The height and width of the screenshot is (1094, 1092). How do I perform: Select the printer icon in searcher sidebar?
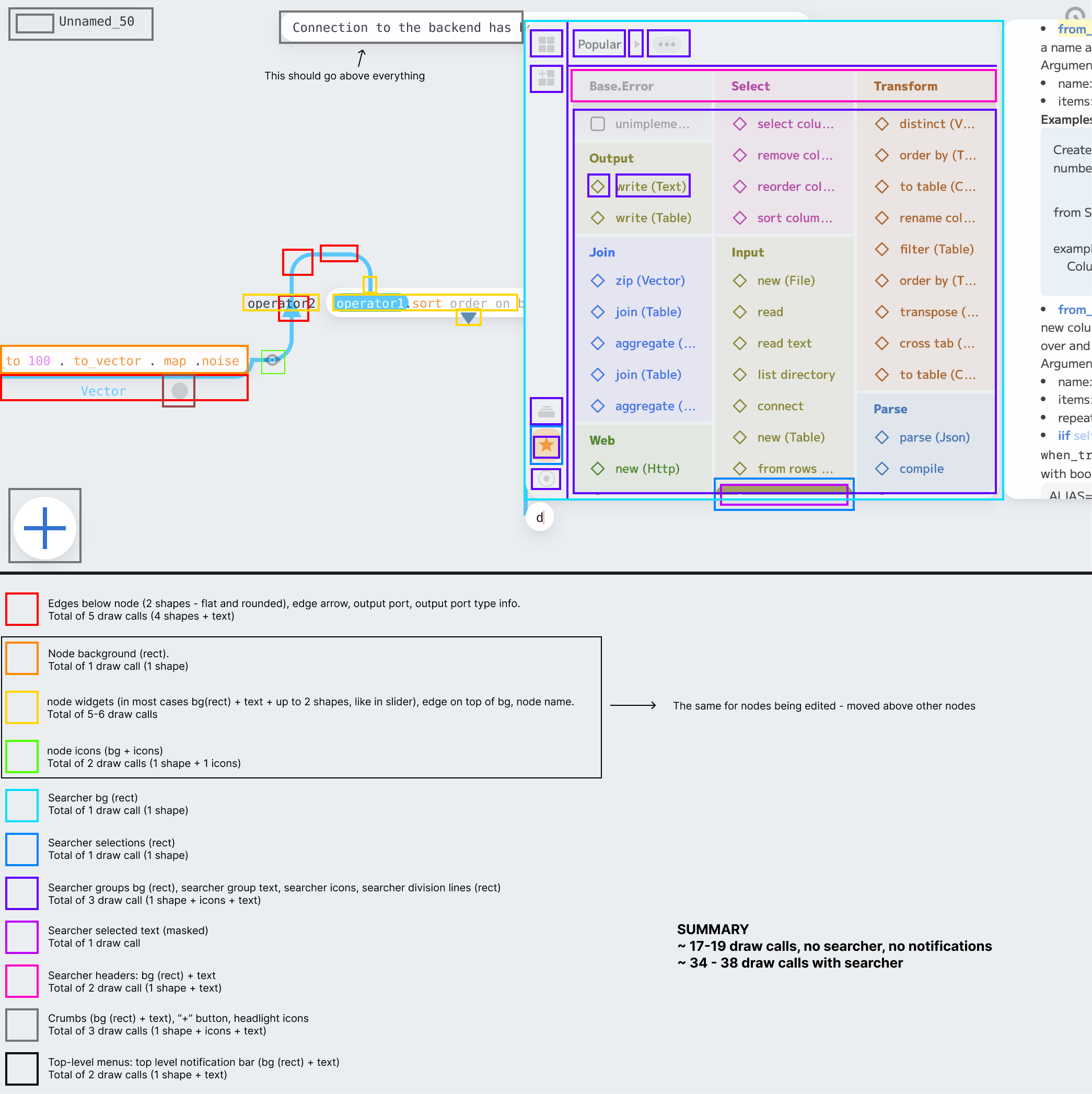click(545, 411)
